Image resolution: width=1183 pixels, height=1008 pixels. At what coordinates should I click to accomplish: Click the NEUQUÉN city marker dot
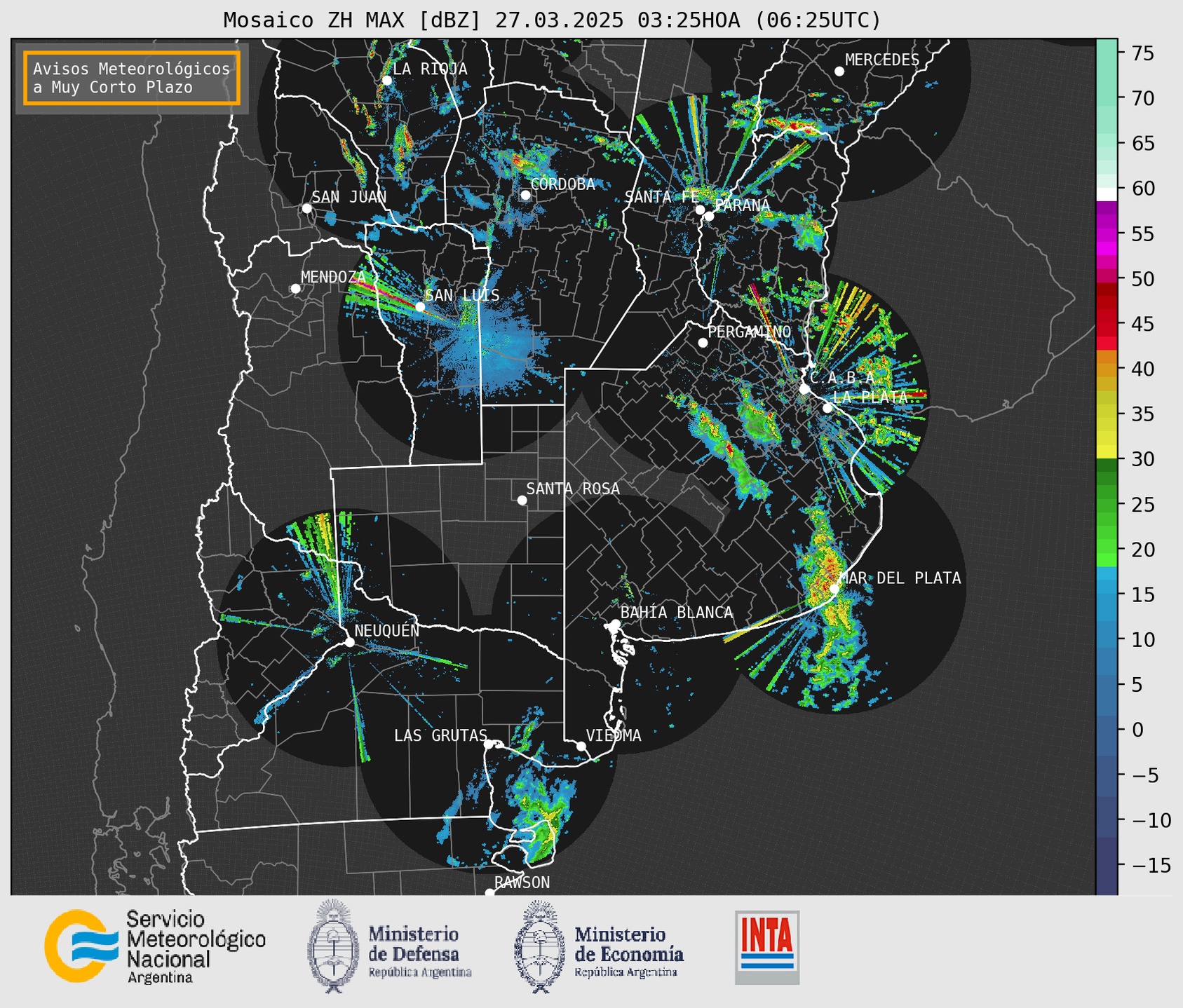[x=349, y=642]
